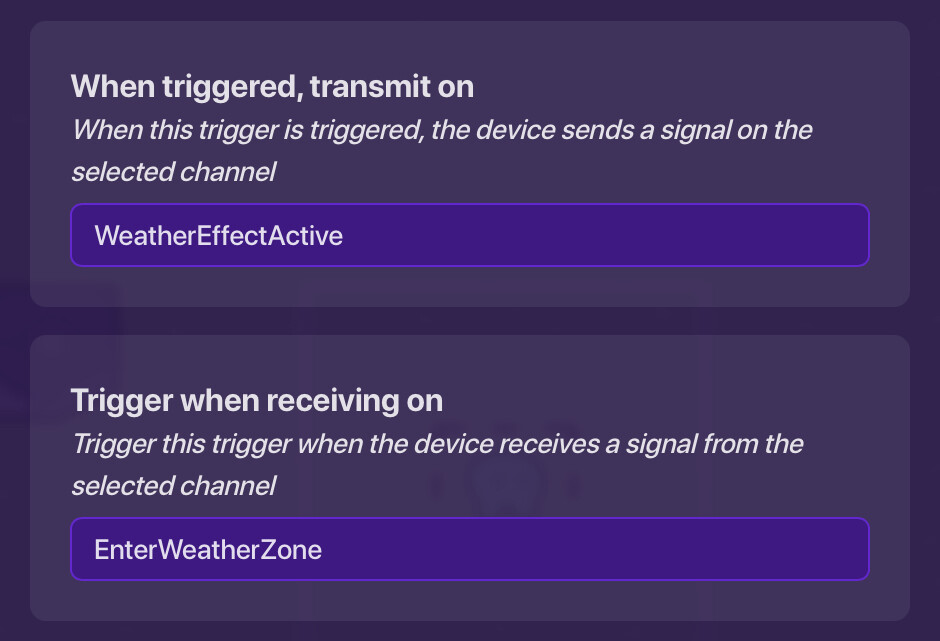Click the receiving channel description text
The width and height of the screenshot is (940, 641).
(436, 464)
